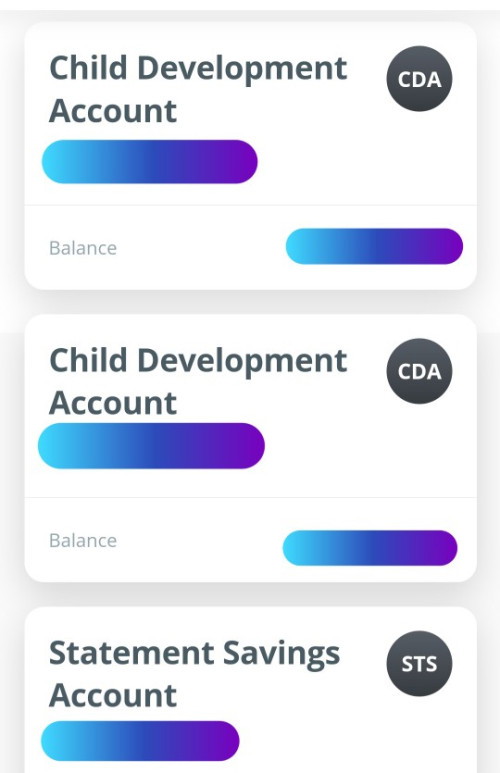Click the word Account in the second card title
Viewport: 500px width, 773px height.
[113, 403]
